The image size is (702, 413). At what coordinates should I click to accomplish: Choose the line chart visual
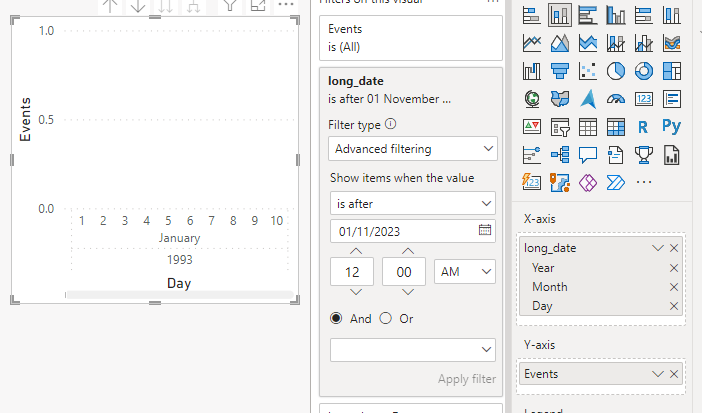(532, 43)
